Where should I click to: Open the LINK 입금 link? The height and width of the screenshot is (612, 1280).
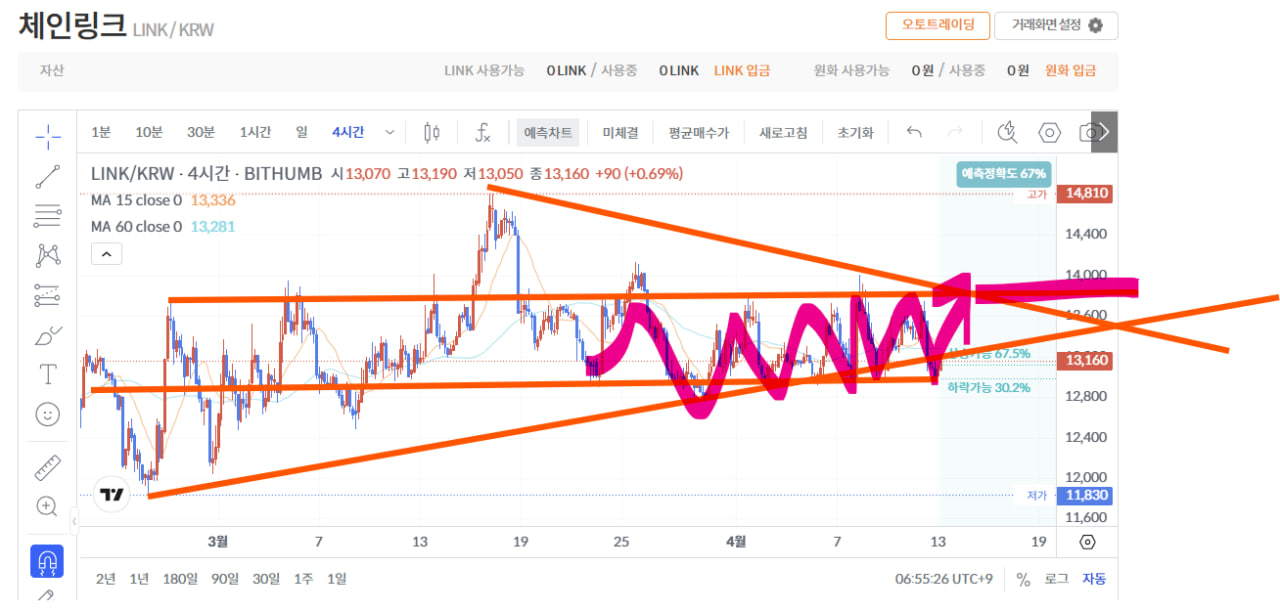pyautogui.click(x=742, y=71)
